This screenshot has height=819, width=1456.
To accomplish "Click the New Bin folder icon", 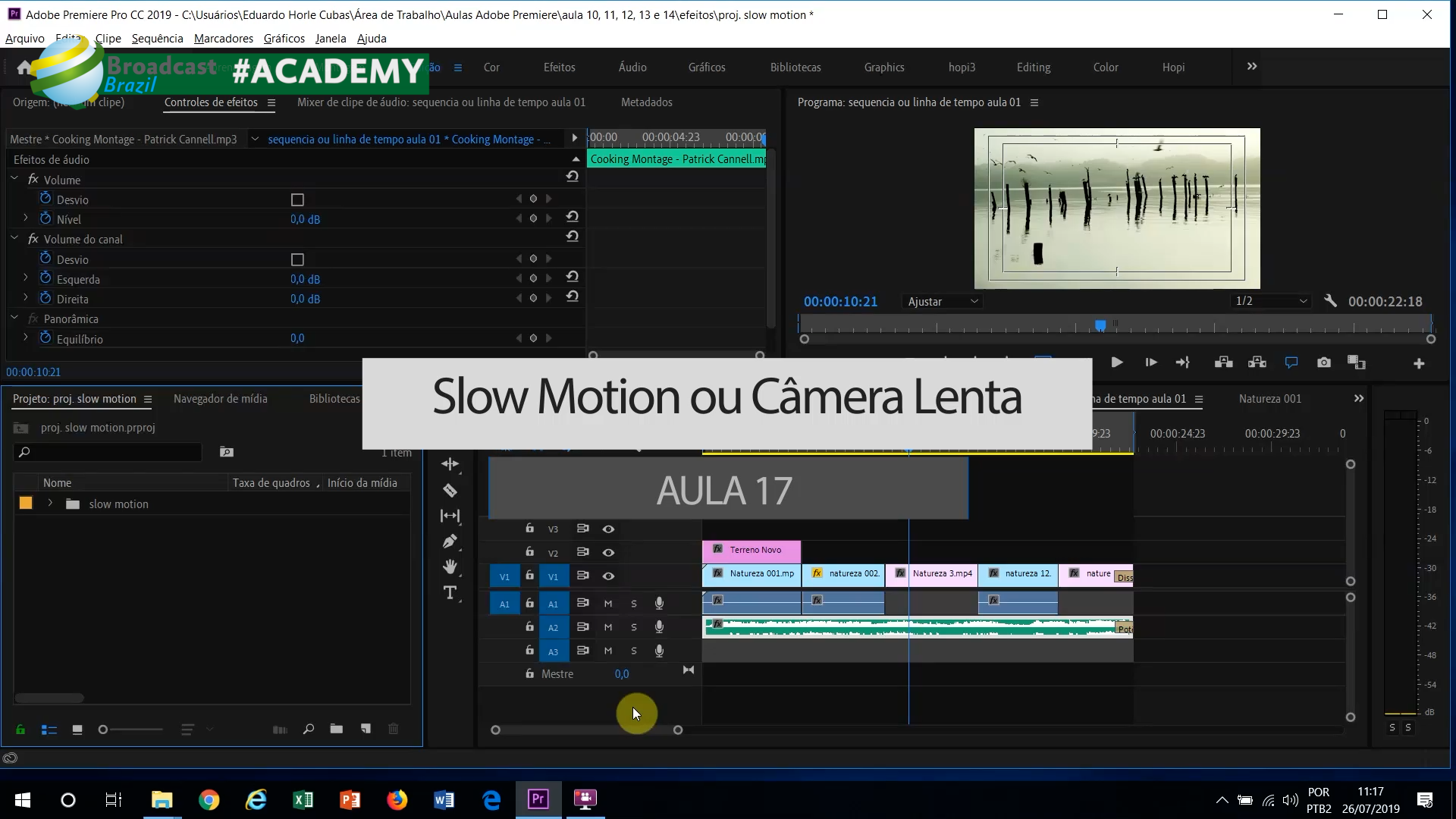I will tap(337, 729).
